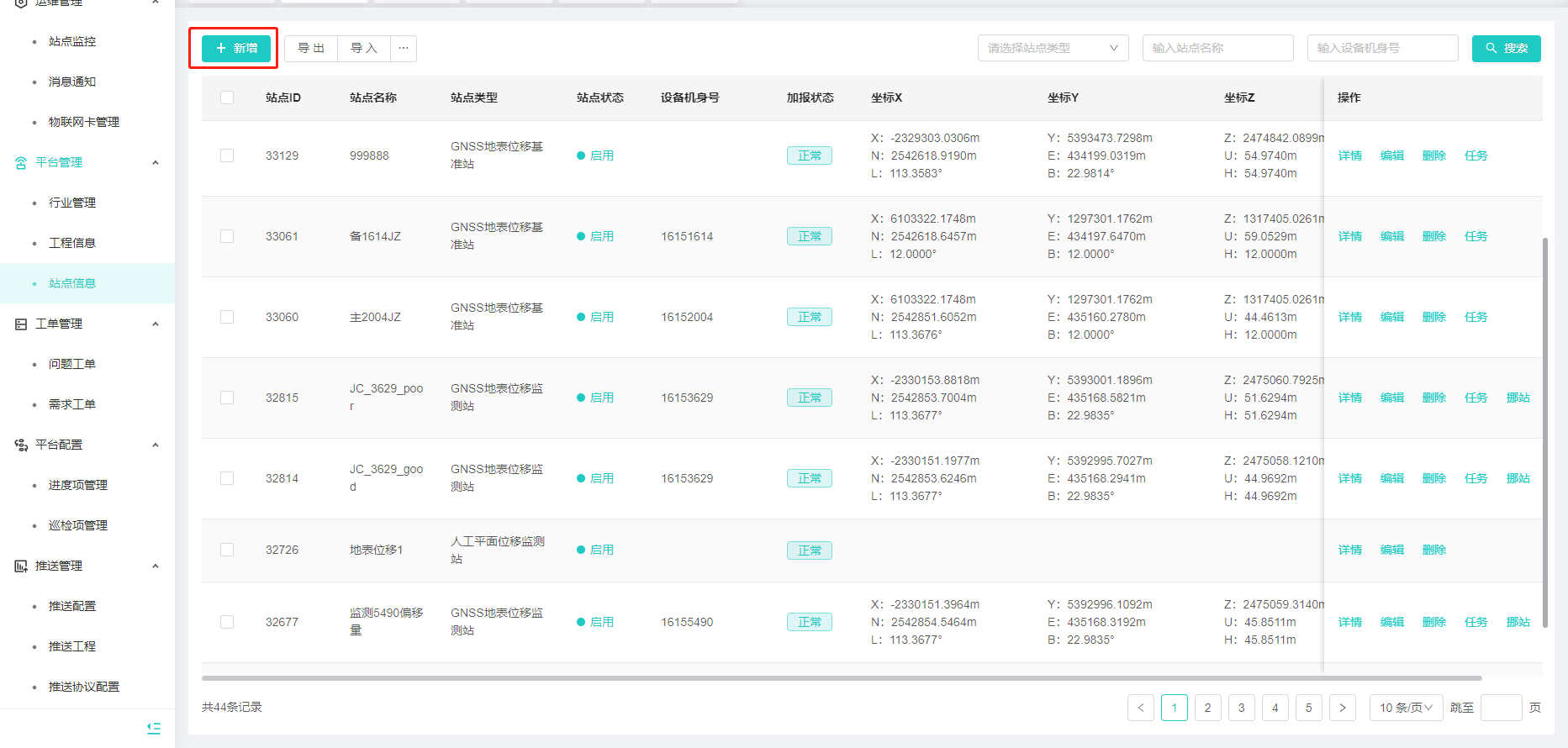Open 工程信息 in the sidebar
The image size is (1568, 748).
point(72,243)
